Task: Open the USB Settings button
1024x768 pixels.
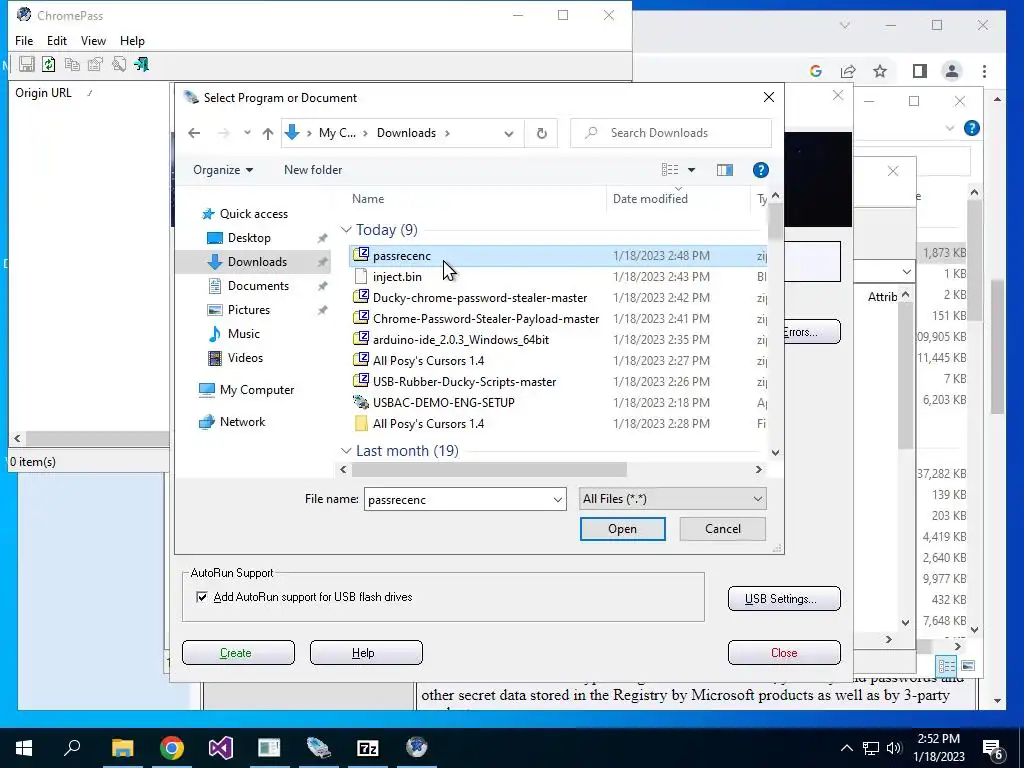Action: 784,599
